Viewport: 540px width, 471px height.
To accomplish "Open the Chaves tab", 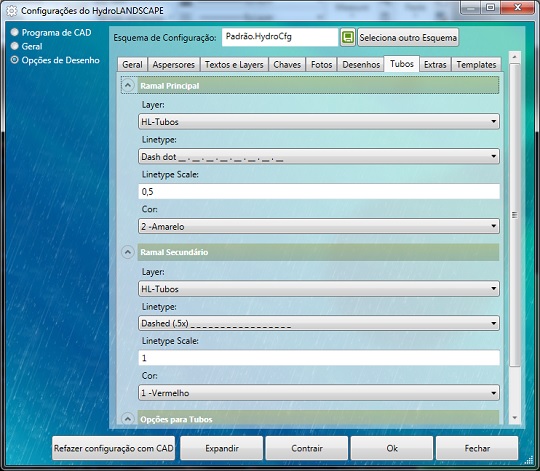I will pos(287,64).
